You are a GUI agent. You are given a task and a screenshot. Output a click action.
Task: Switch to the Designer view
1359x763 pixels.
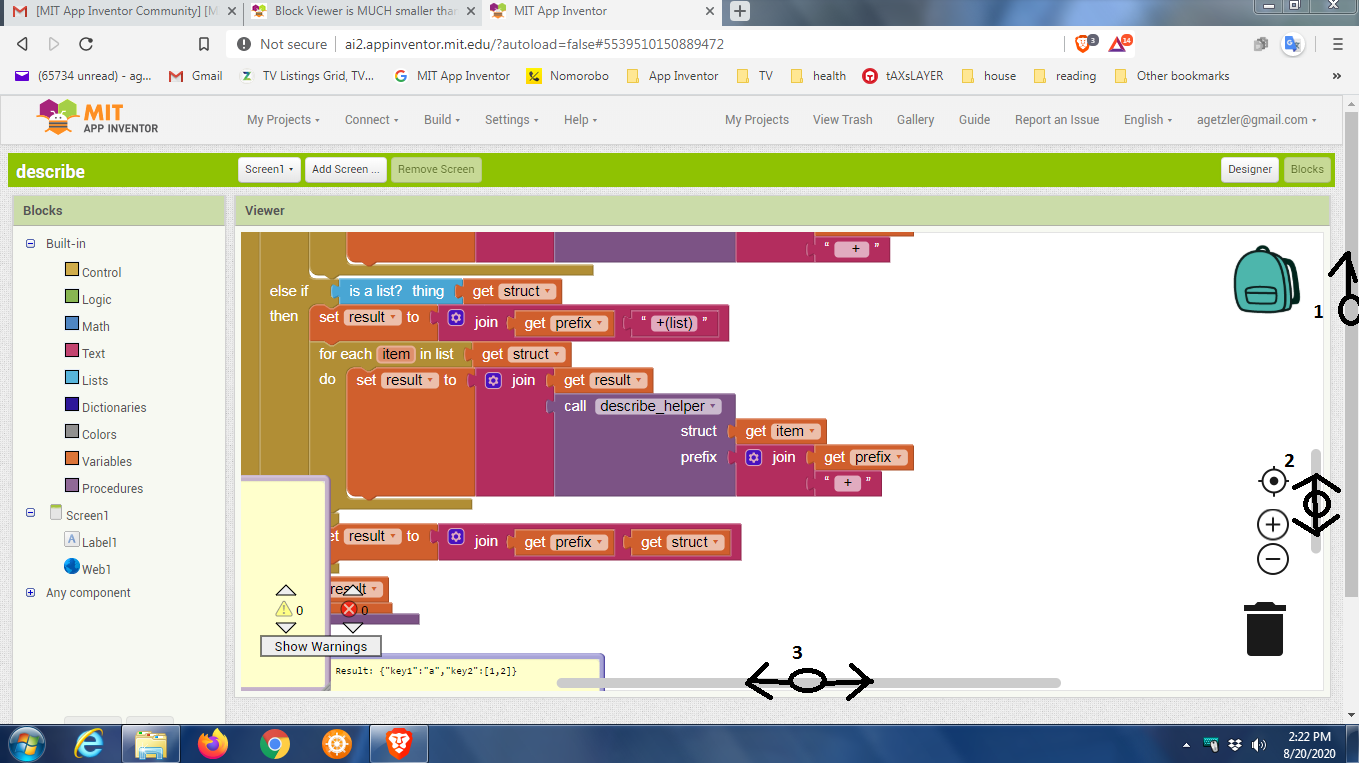1249,169
